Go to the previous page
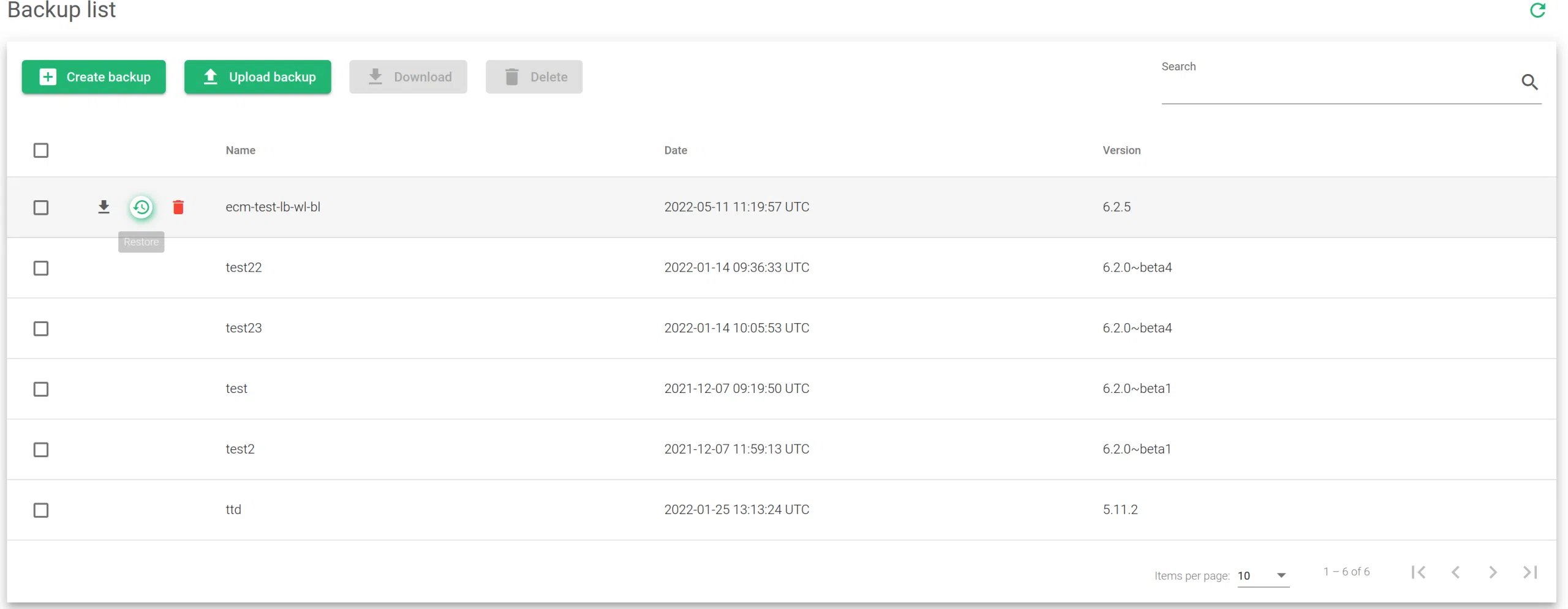Viewport: 1568px width, 609px height. pyautogui.click(x=1456, y=572)
